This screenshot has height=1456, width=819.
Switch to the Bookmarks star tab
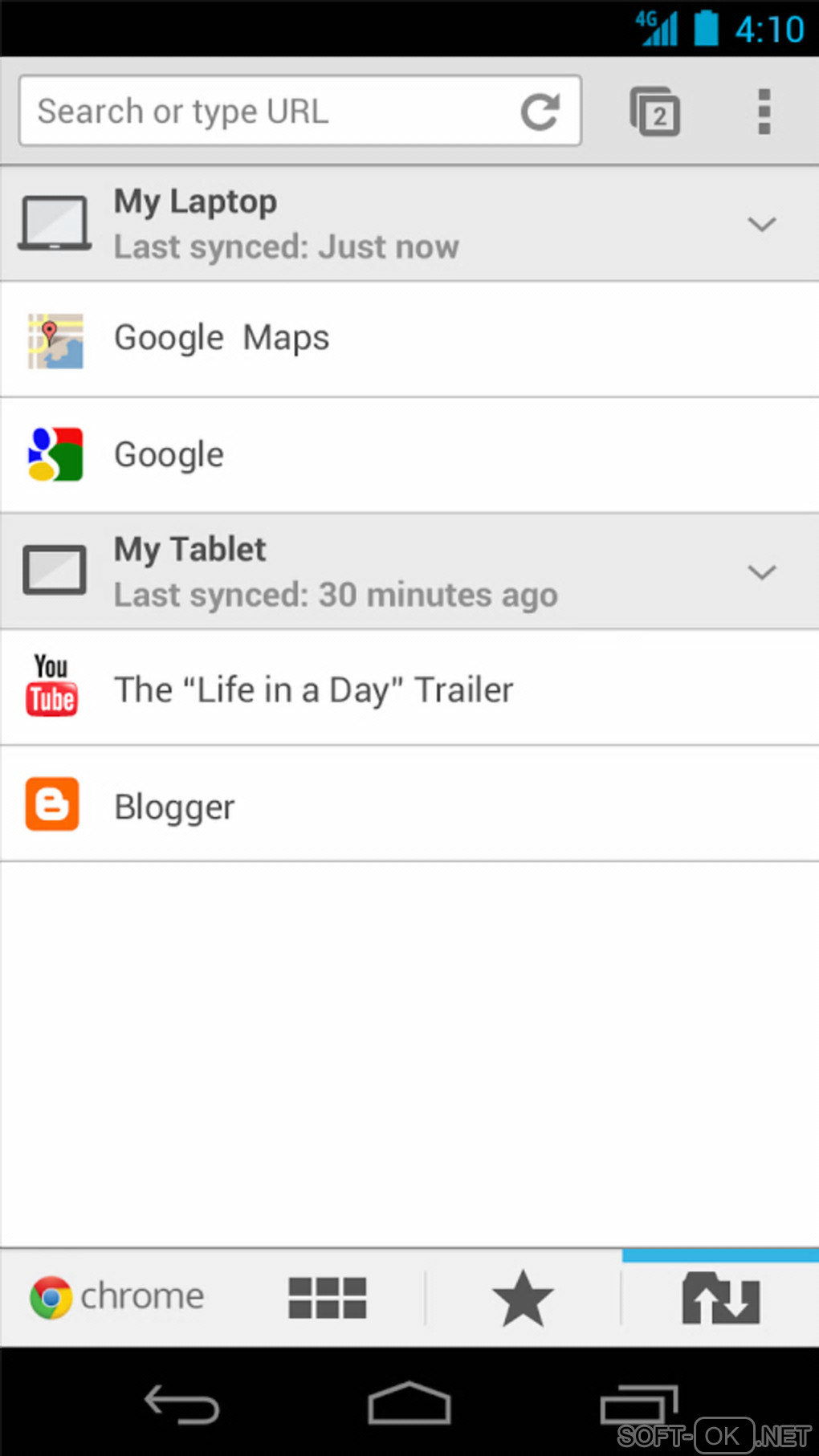523,1298
